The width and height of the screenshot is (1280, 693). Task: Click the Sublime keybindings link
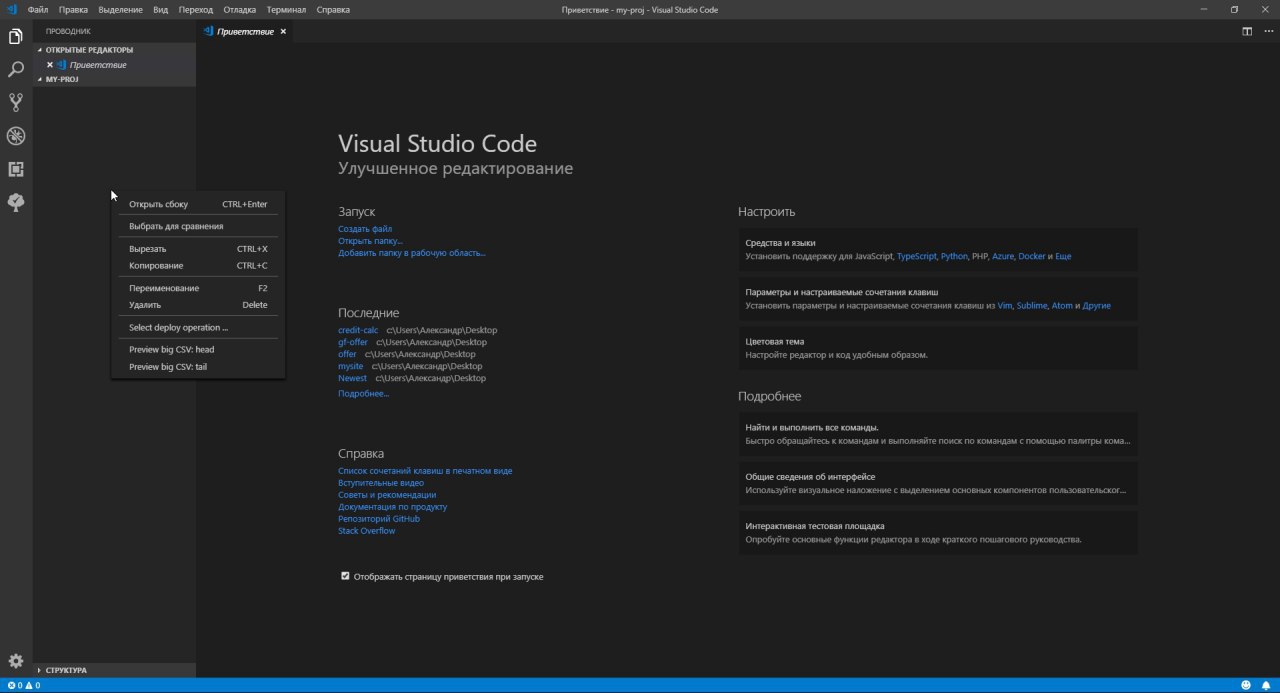(x=1032, y=306)
